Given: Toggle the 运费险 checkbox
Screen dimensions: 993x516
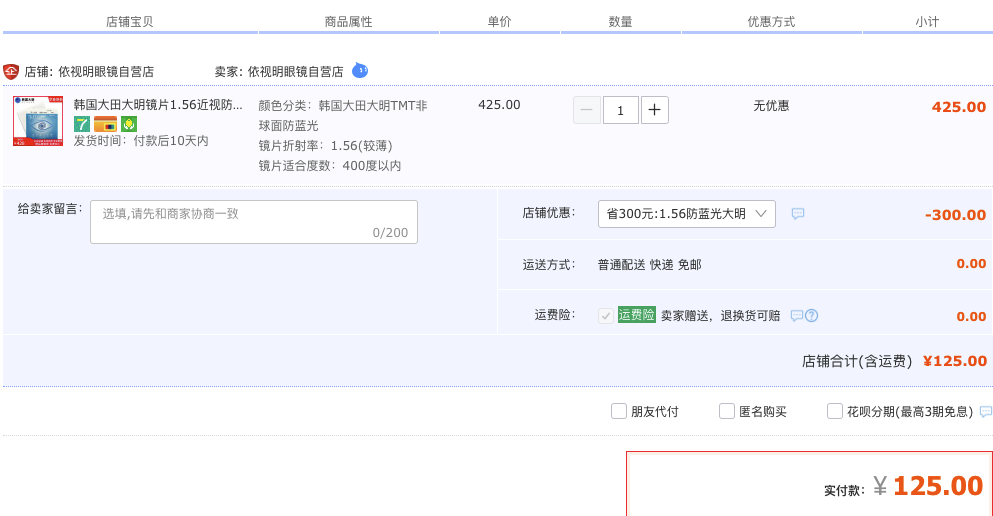Looking at the screenshot, I should coord(606,315).
